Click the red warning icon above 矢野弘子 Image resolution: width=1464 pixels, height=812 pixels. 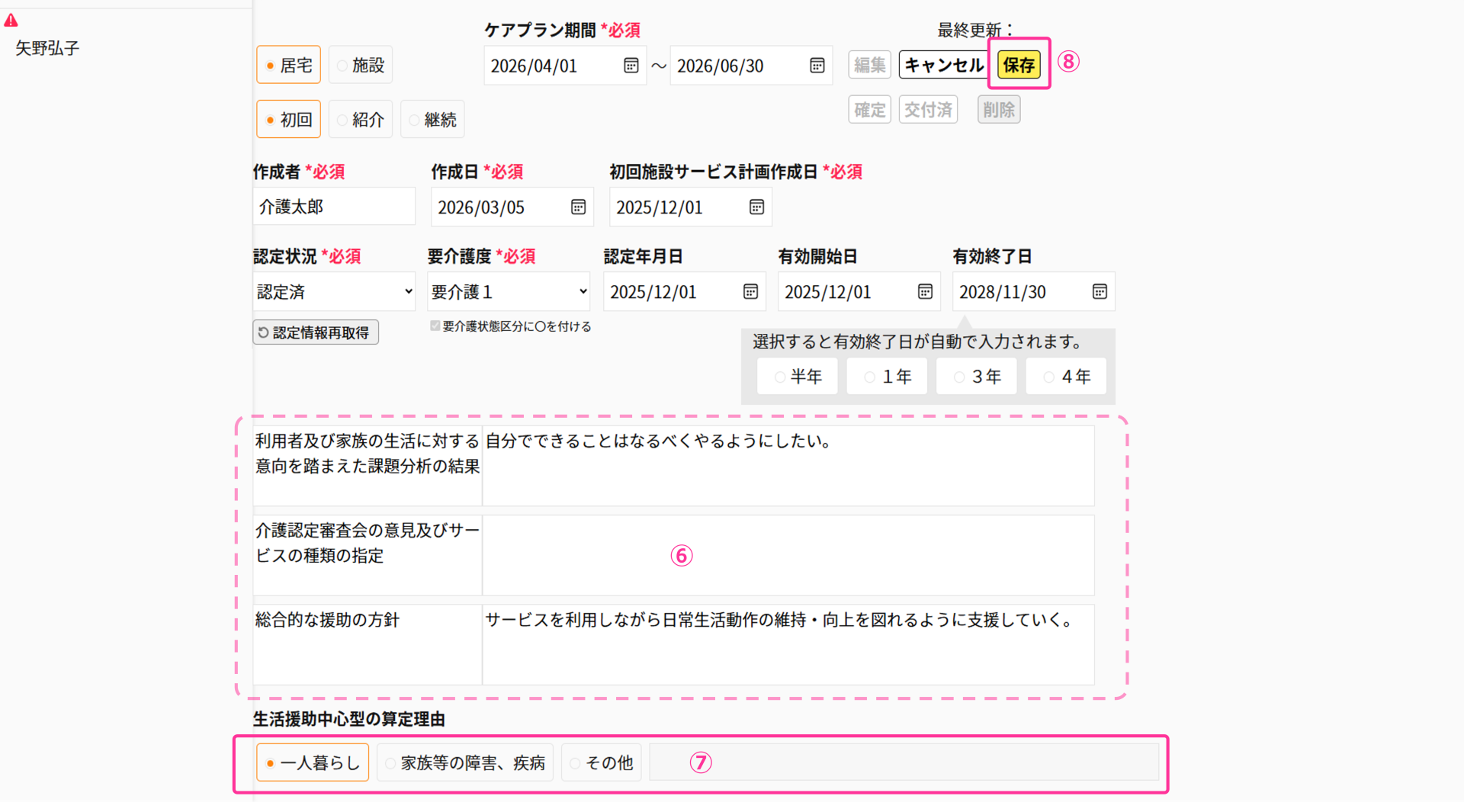pyautogui.click(x=11, y=21)
